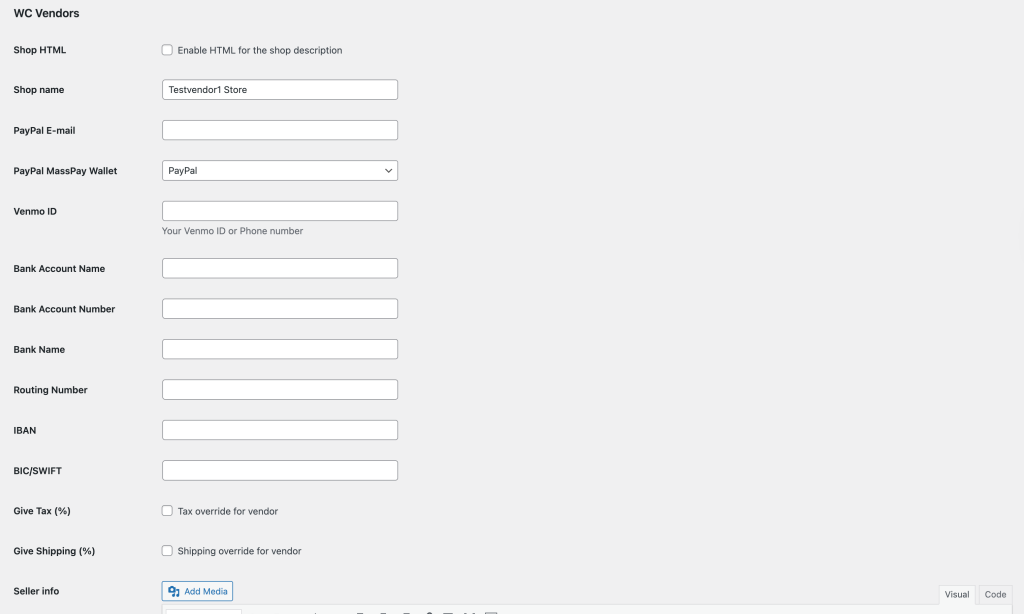The width and height of the screenshot is (1024, 614).
Task: Click the Seller info label
Action: click(x=36, y=591)
